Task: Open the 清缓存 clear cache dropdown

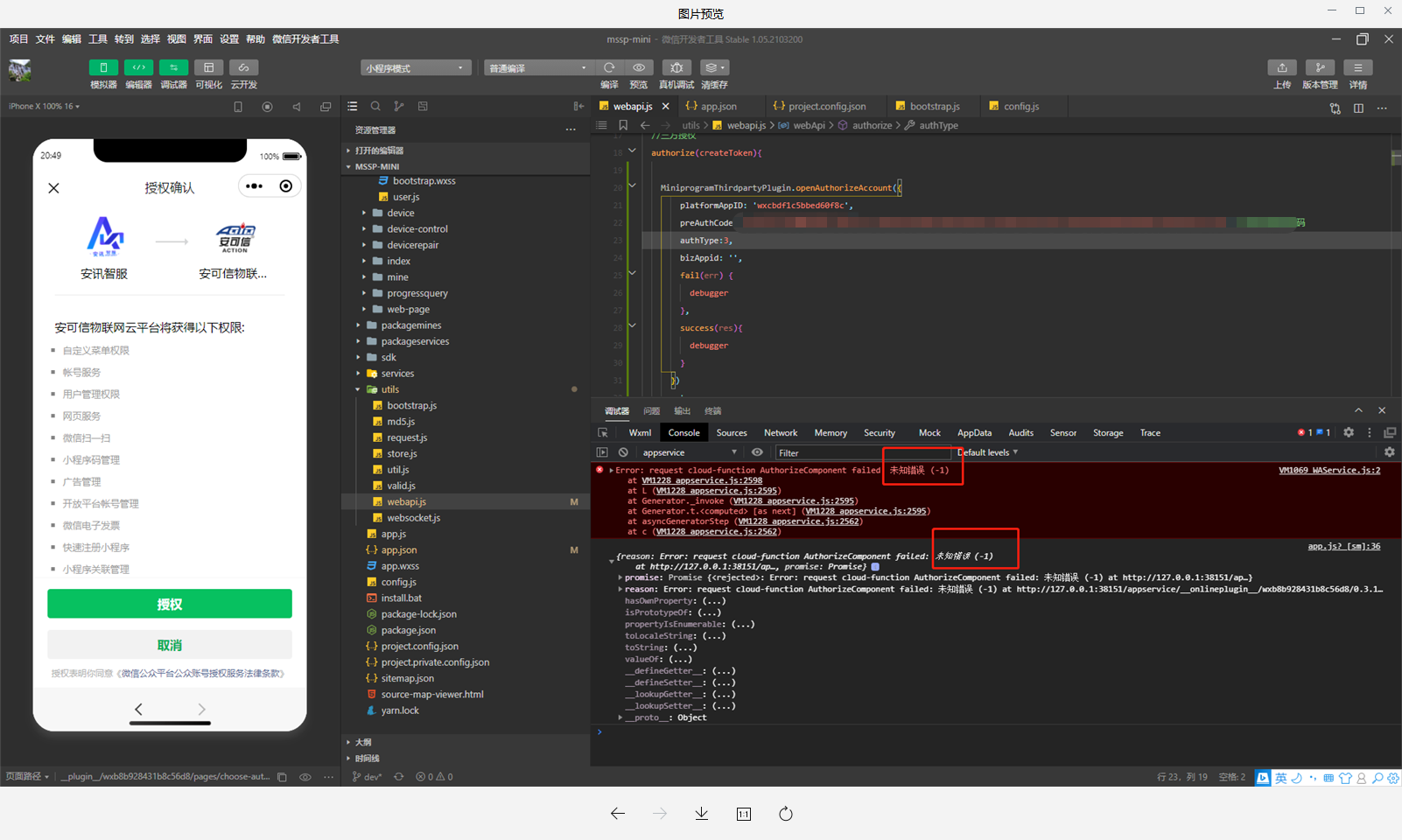Action: tap(714, 67)
